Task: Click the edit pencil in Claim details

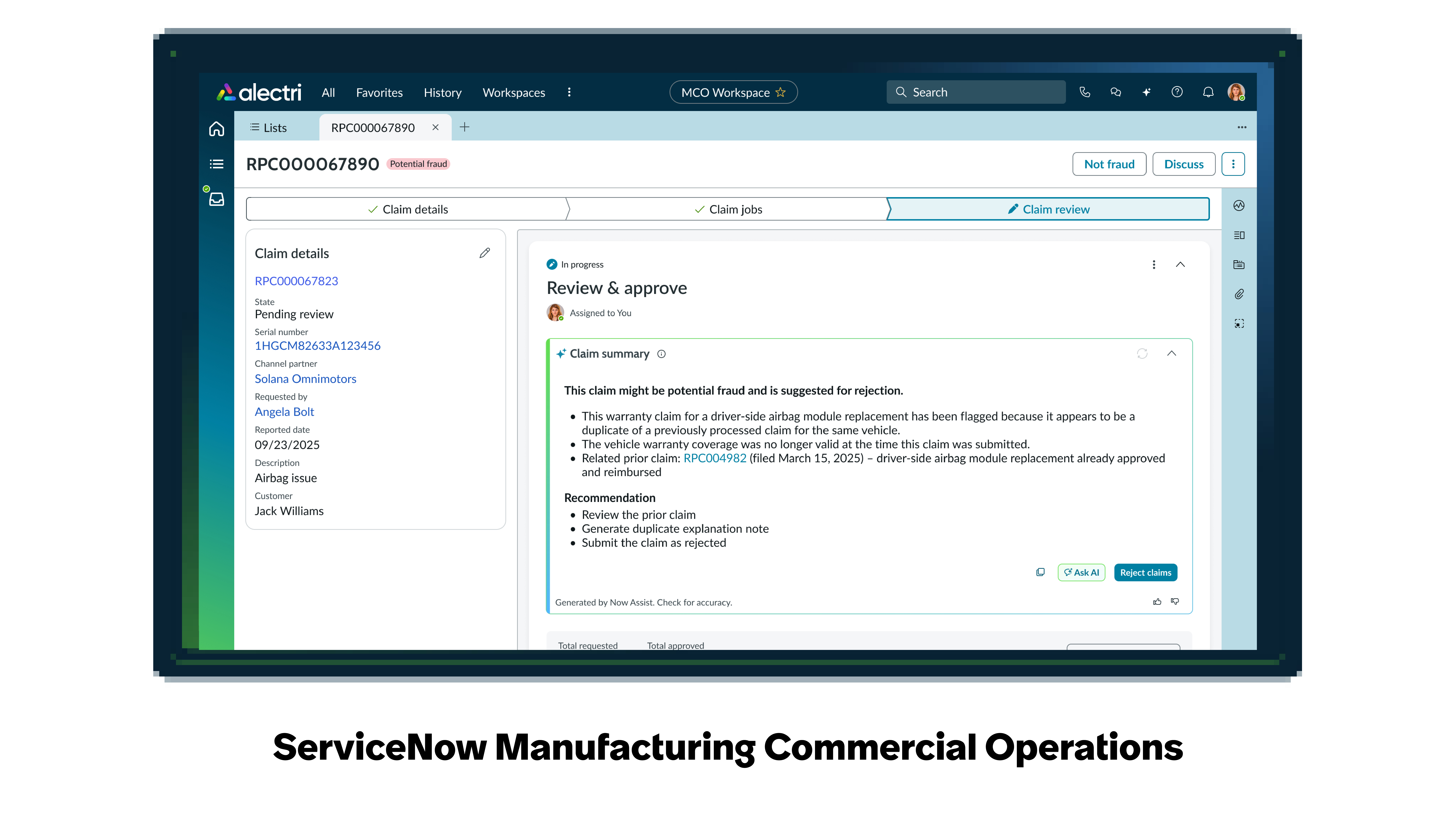Action: (x=484, y=253)
